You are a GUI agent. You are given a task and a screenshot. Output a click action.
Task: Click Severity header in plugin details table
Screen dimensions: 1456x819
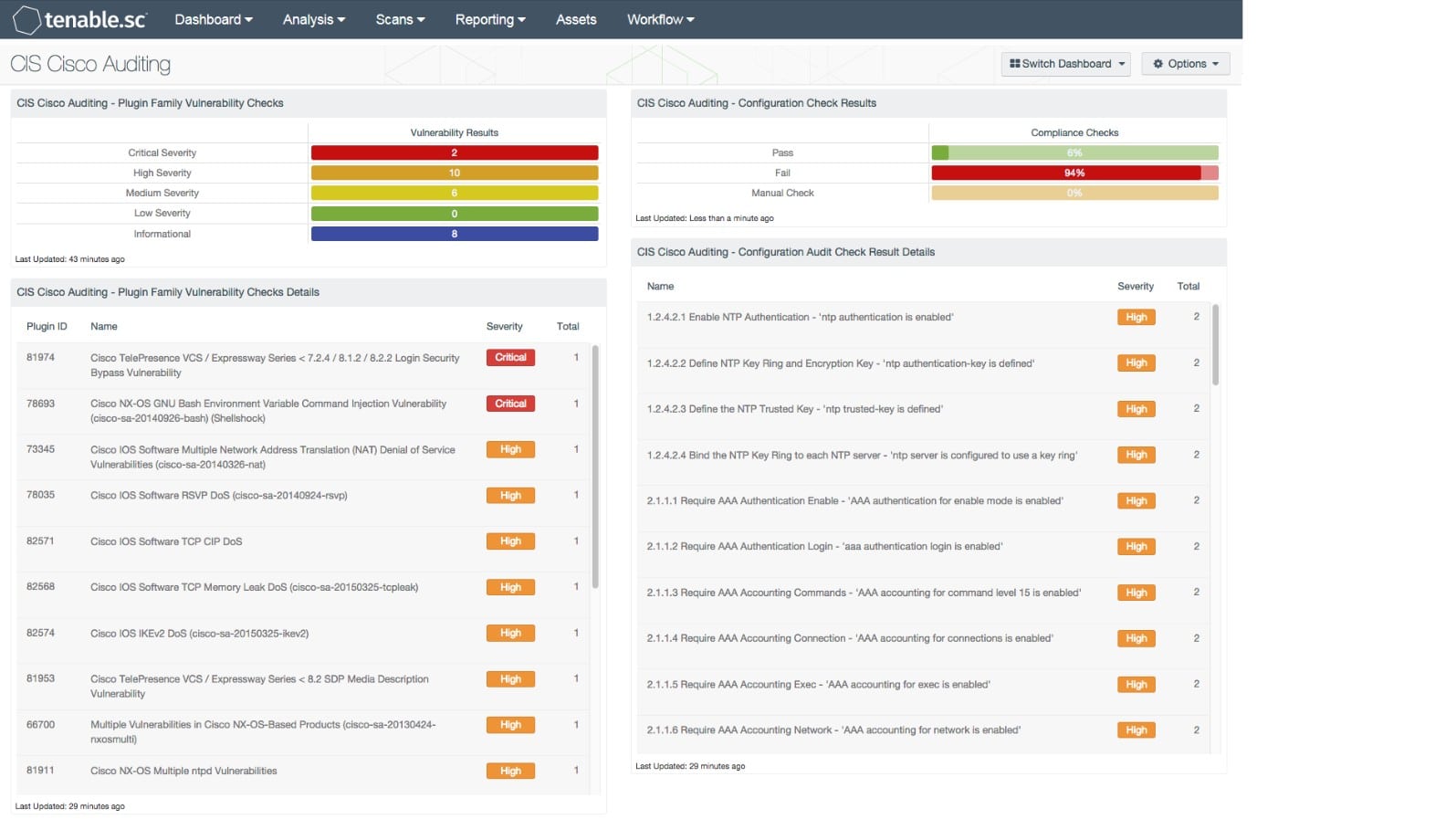(x=504, y=326)
